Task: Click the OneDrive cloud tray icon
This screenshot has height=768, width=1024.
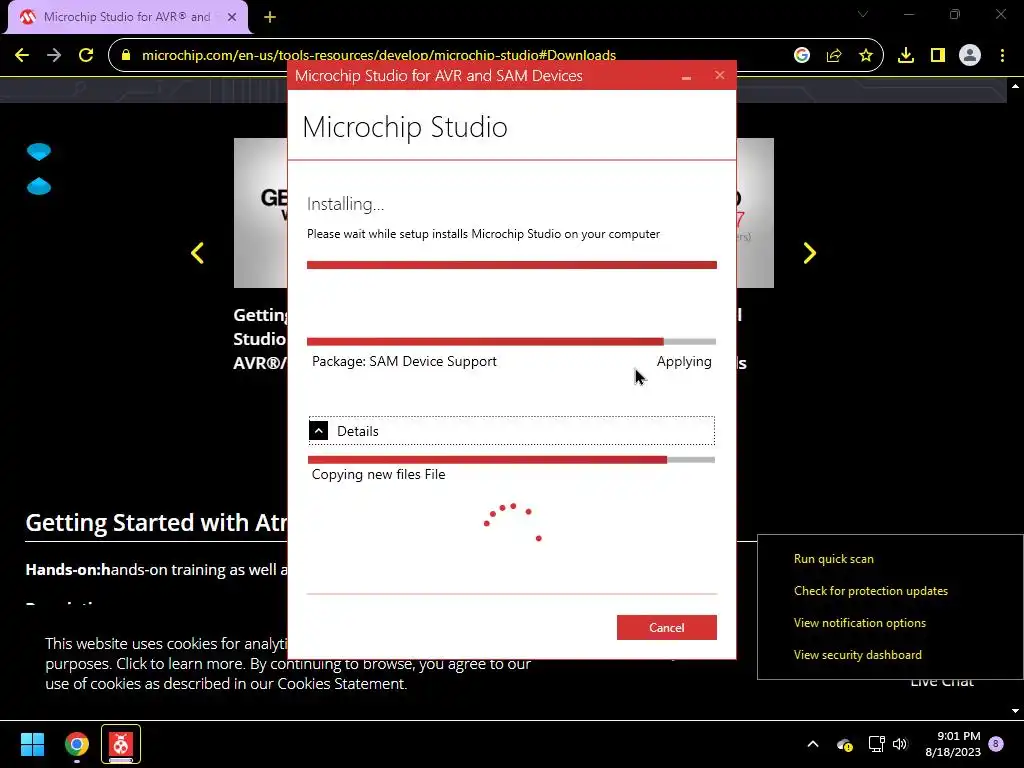Action: [844, 744]
